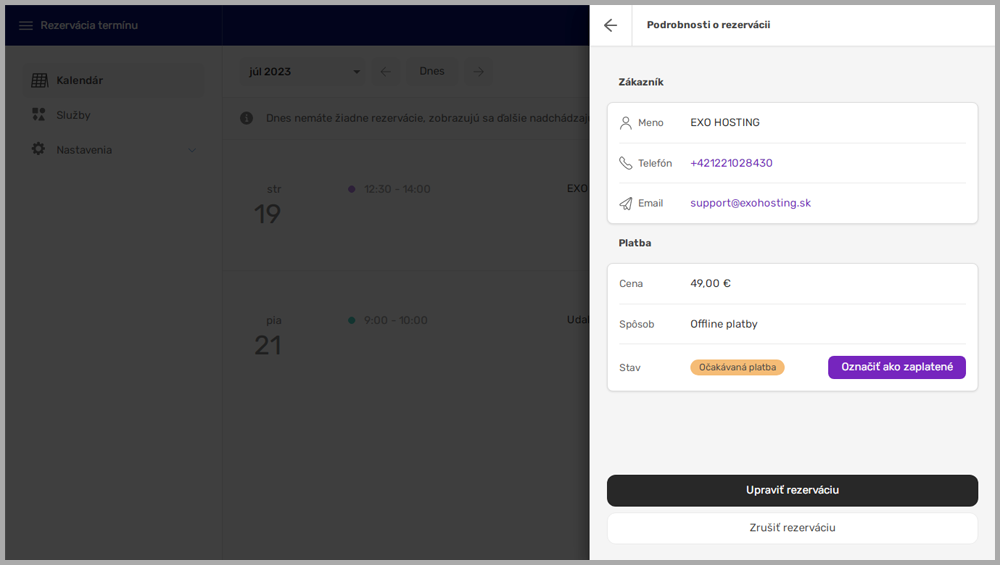Open the hamburger menu icon
This screenshot has height=565, width=1000.
26,25
